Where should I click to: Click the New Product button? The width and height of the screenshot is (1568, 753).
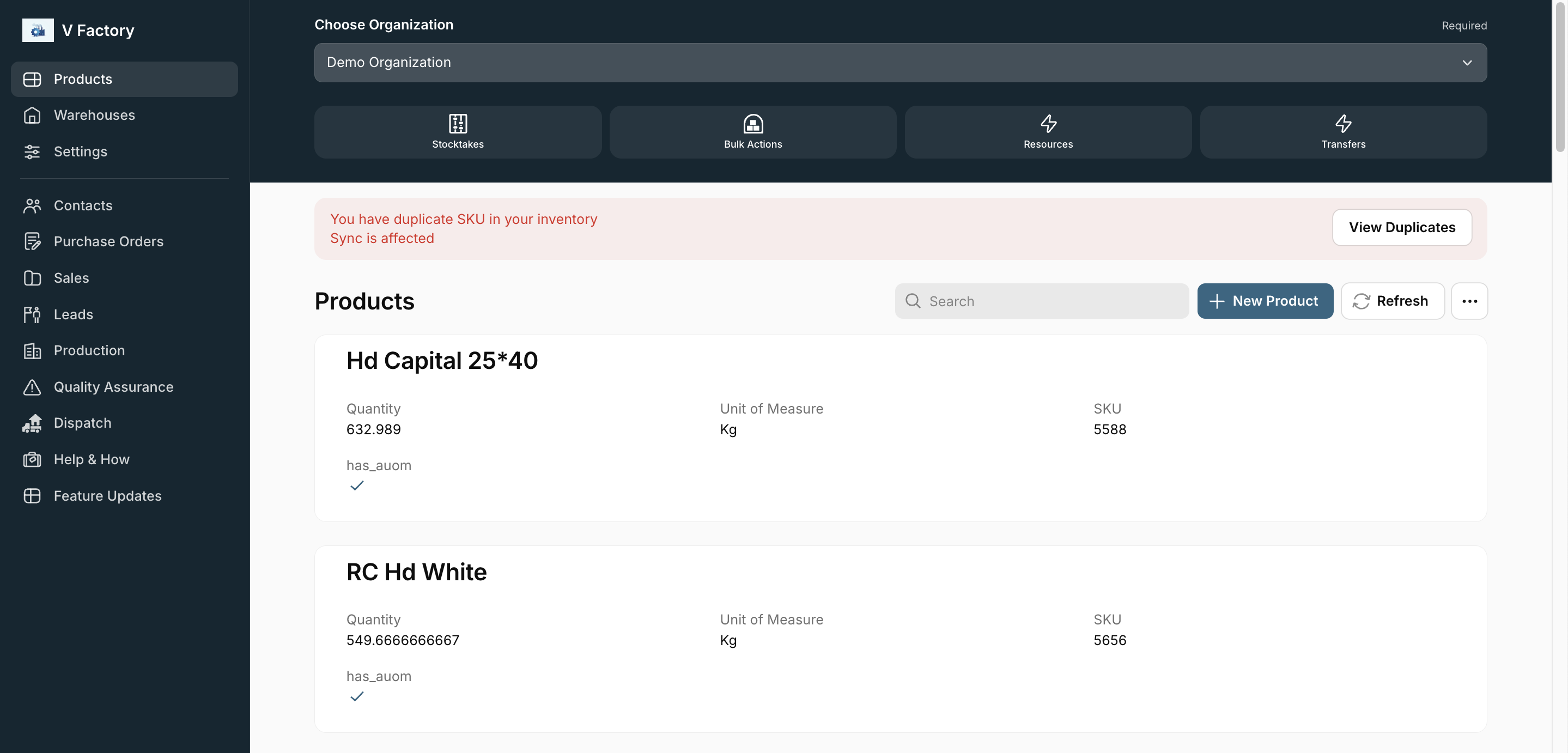[x=1265, y=301]
